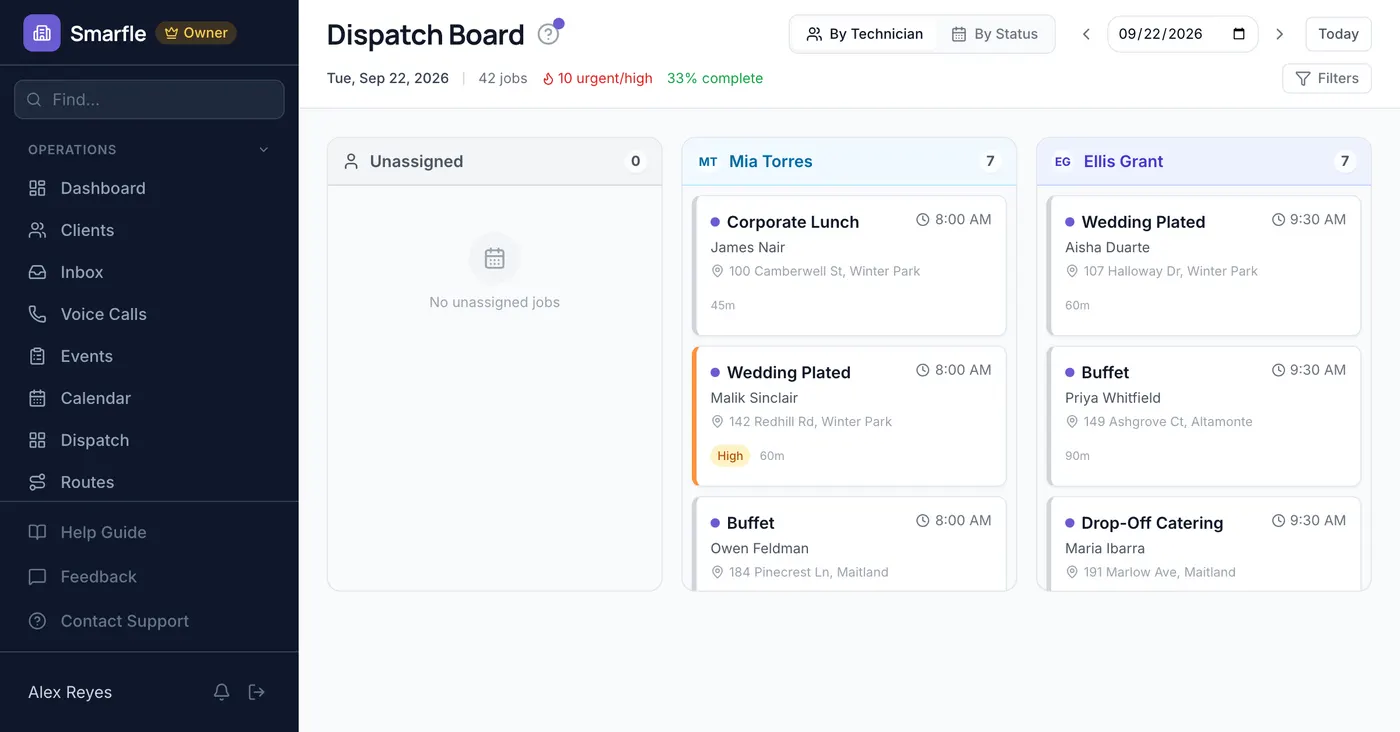
Task: Click the Smarfle logo icon
Action: tap(41, 33)
